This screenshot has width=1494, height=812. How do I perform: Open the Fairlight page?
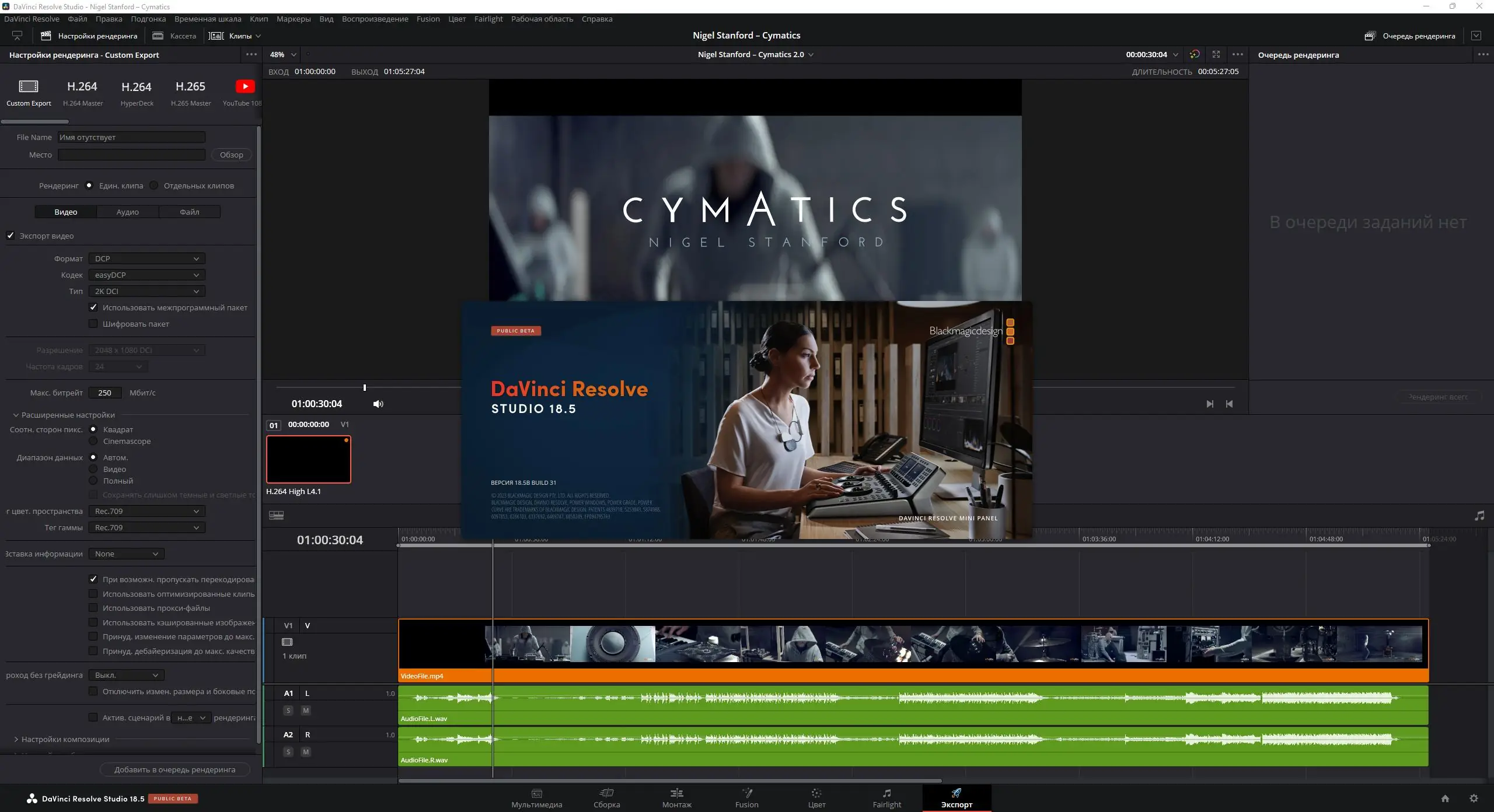[886, 798]
